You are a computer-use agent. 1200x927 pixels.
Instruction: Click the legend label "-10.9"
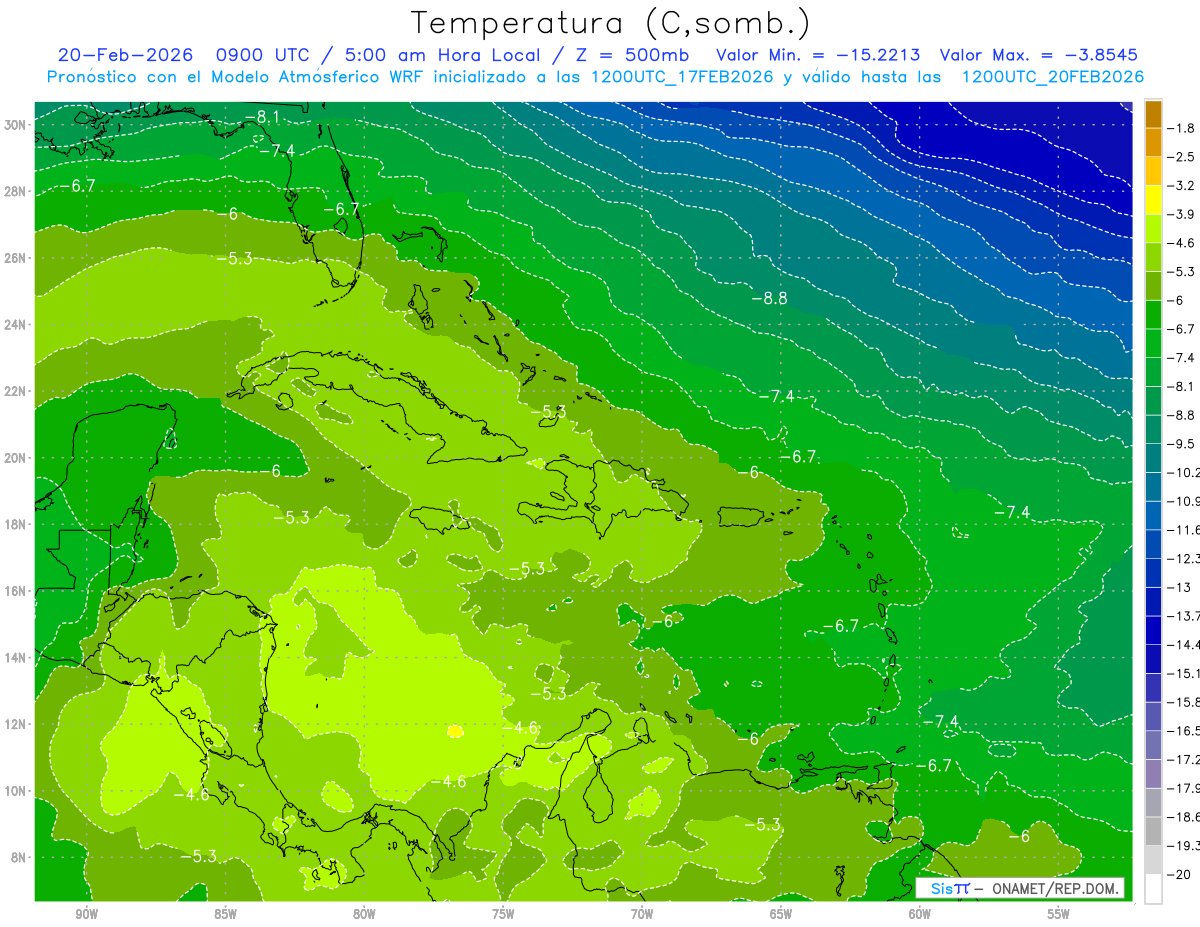pyautogui.click(x=1184, y=500)
